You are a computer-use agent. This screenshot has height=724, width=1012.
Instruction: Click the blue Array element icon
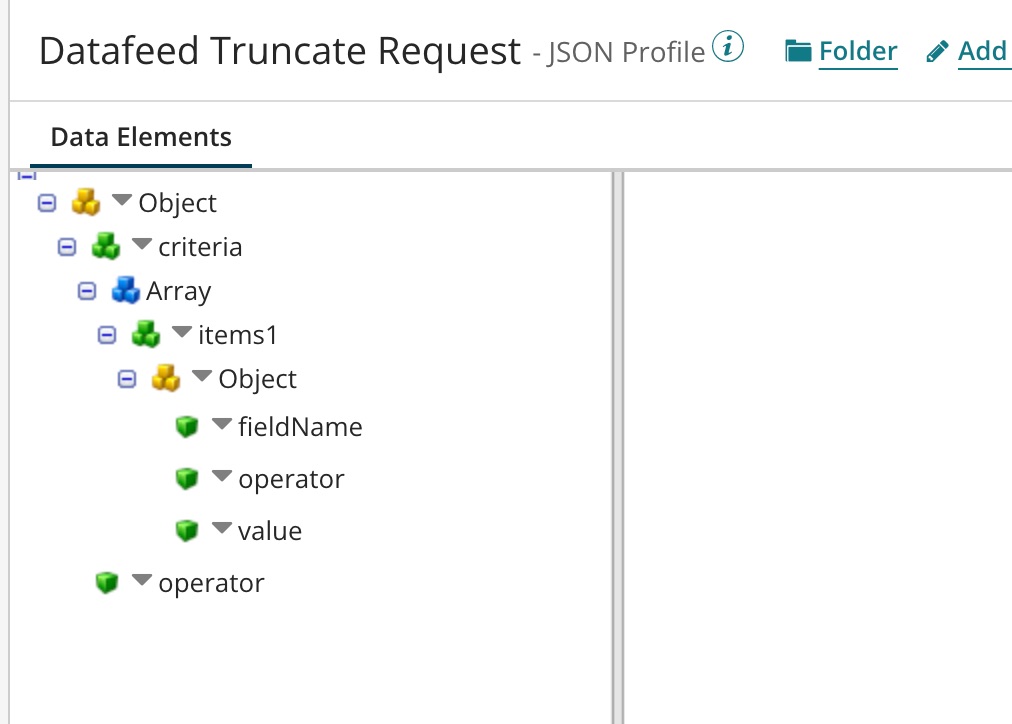(x=126, y=290)
